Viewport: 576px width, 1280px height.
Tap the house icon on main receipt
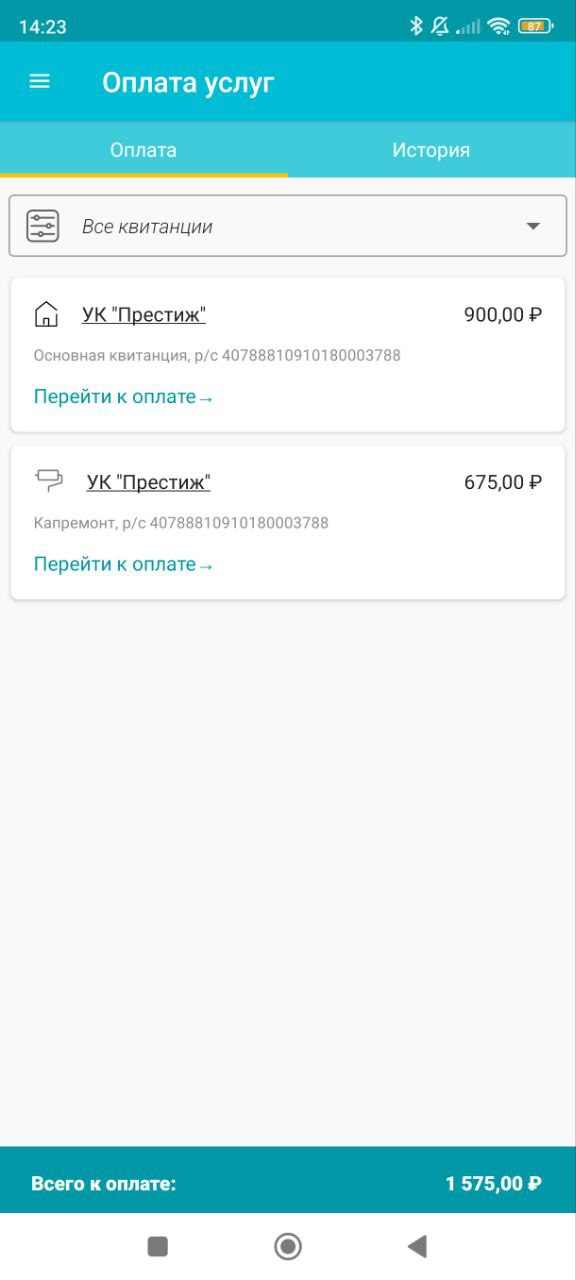click(x=47, y=315)
